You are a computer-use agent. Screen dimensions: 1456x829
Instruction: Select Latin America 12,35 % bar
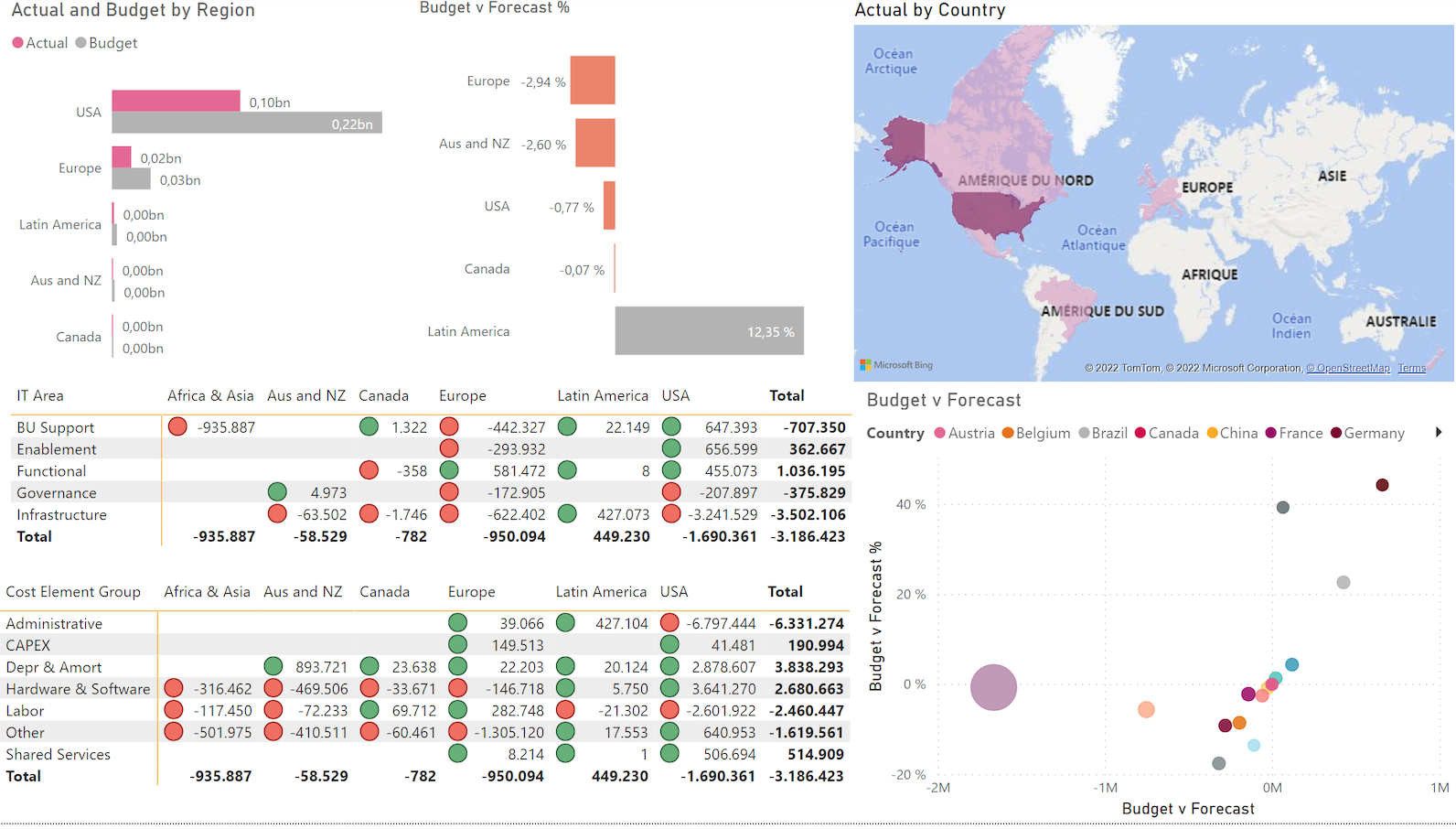tap(710, 330)
